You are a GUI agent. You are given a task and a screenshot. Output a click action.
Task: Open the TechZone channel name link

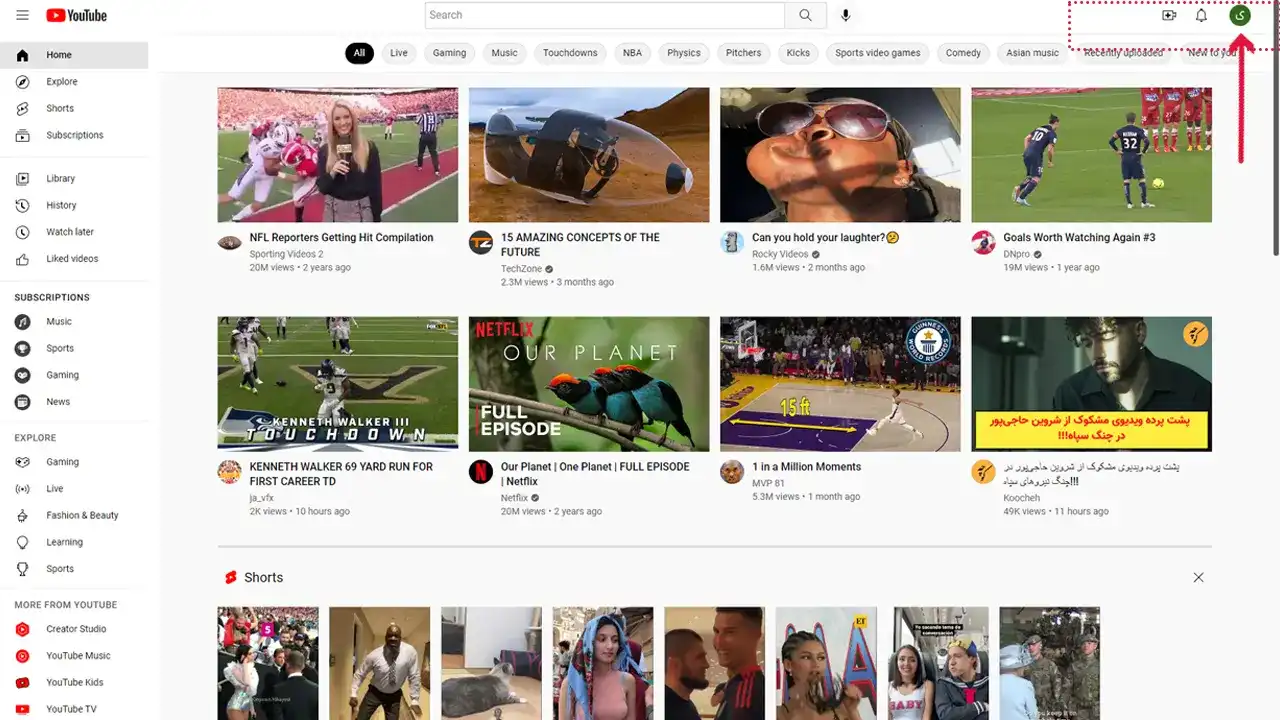521,269
